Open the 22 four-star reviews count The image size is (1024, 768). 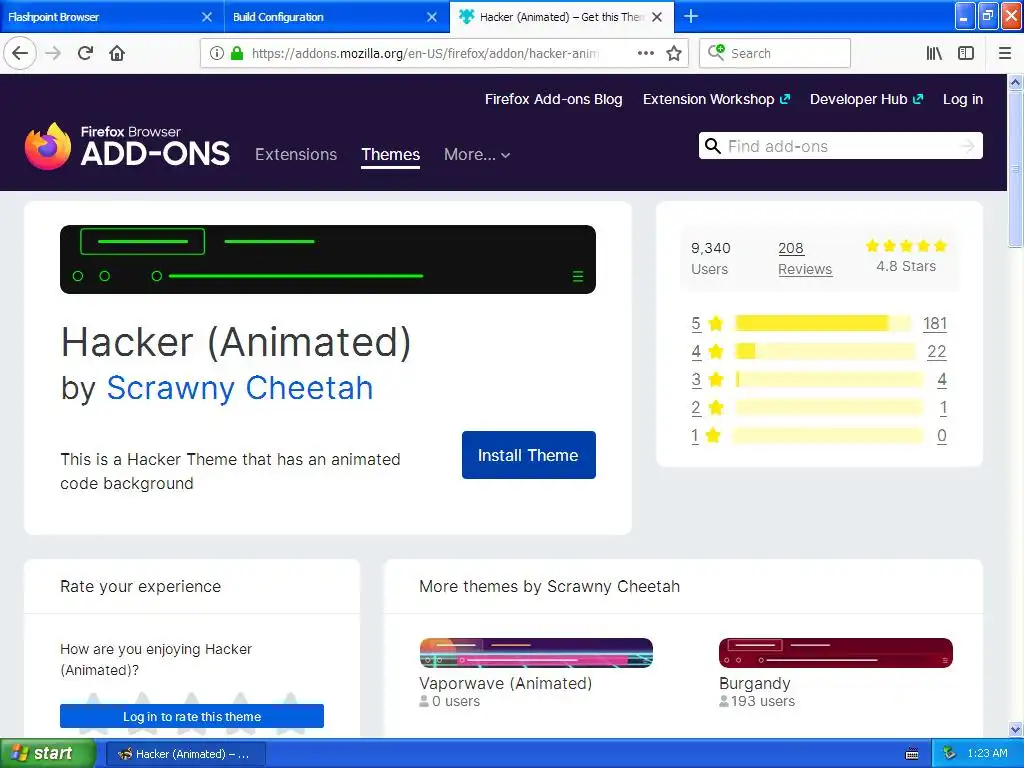point(936,351)
